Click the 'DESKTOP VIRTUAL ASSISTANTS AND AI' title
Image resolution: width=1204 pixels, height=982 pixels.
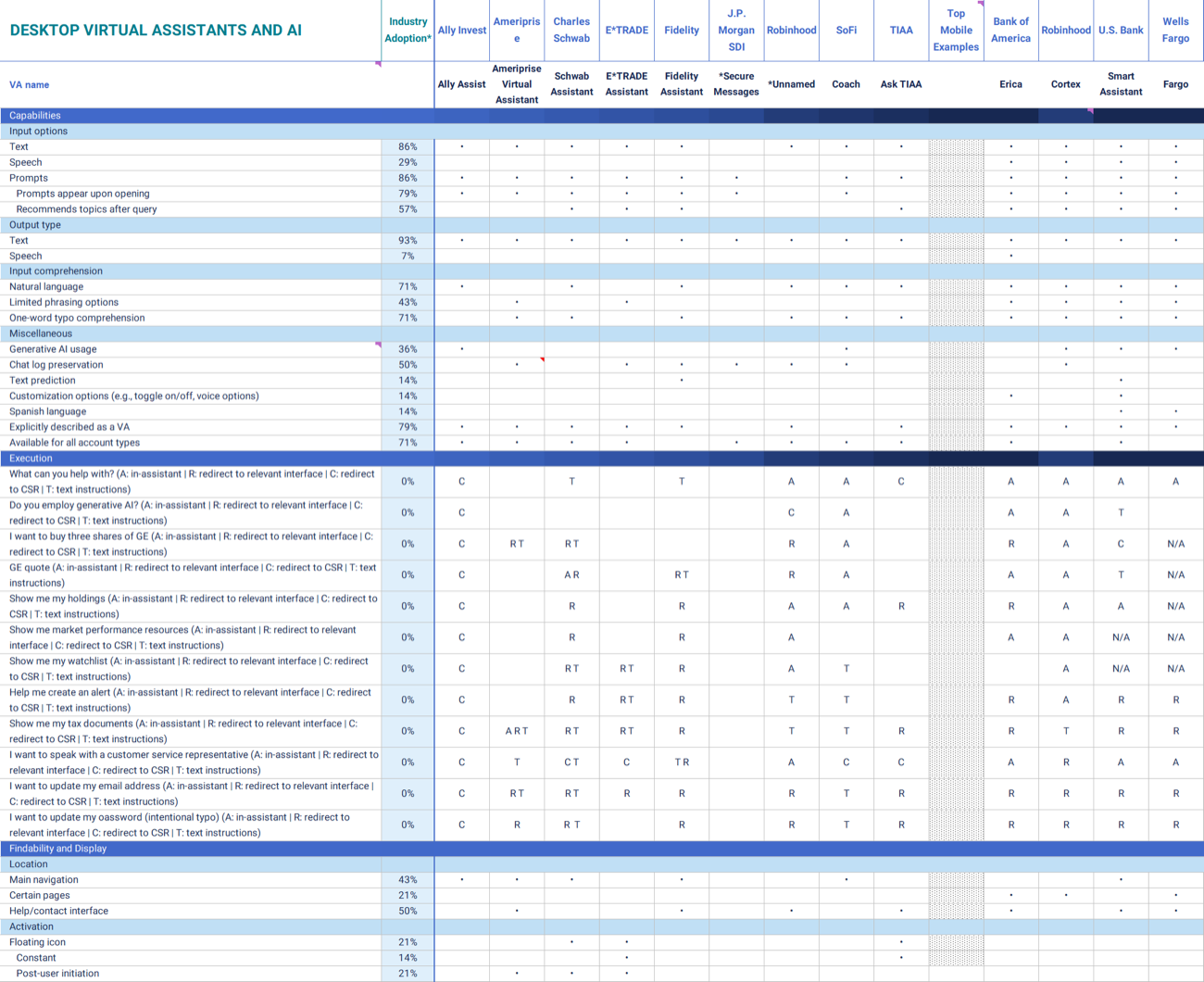click(x=156, y=31)
